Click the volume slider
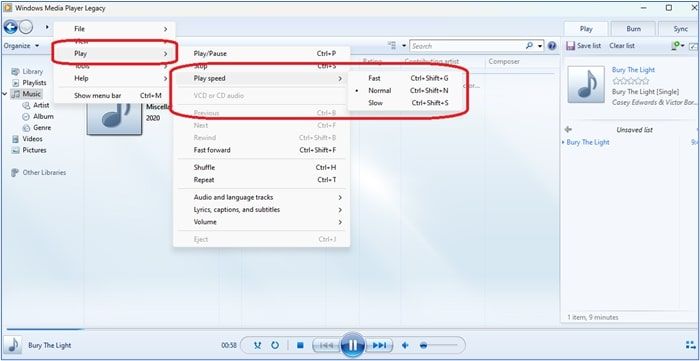The height and width of the screenshot is (361, 700). tap(439, 345)
